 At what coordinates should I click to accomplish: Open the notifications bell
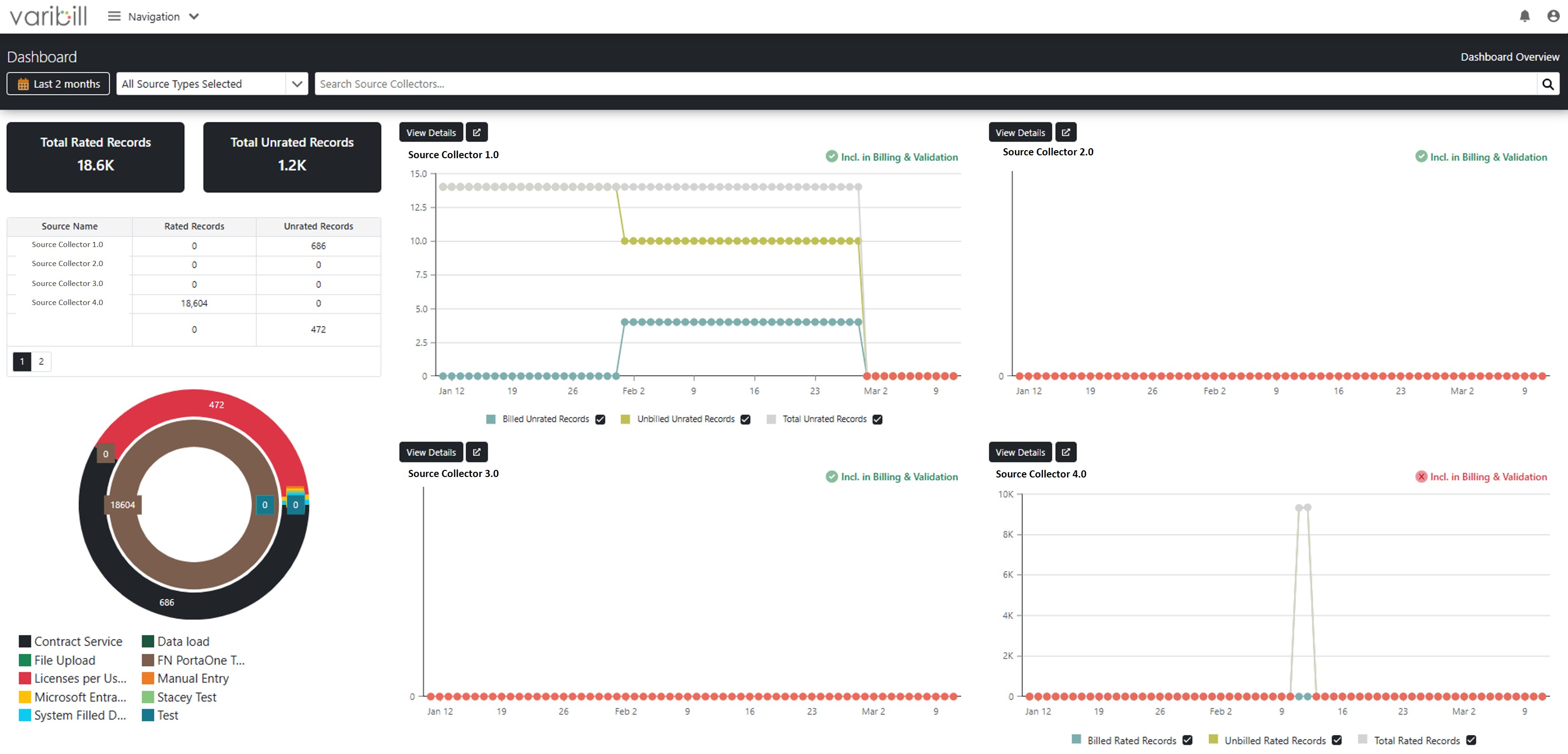1525,17
